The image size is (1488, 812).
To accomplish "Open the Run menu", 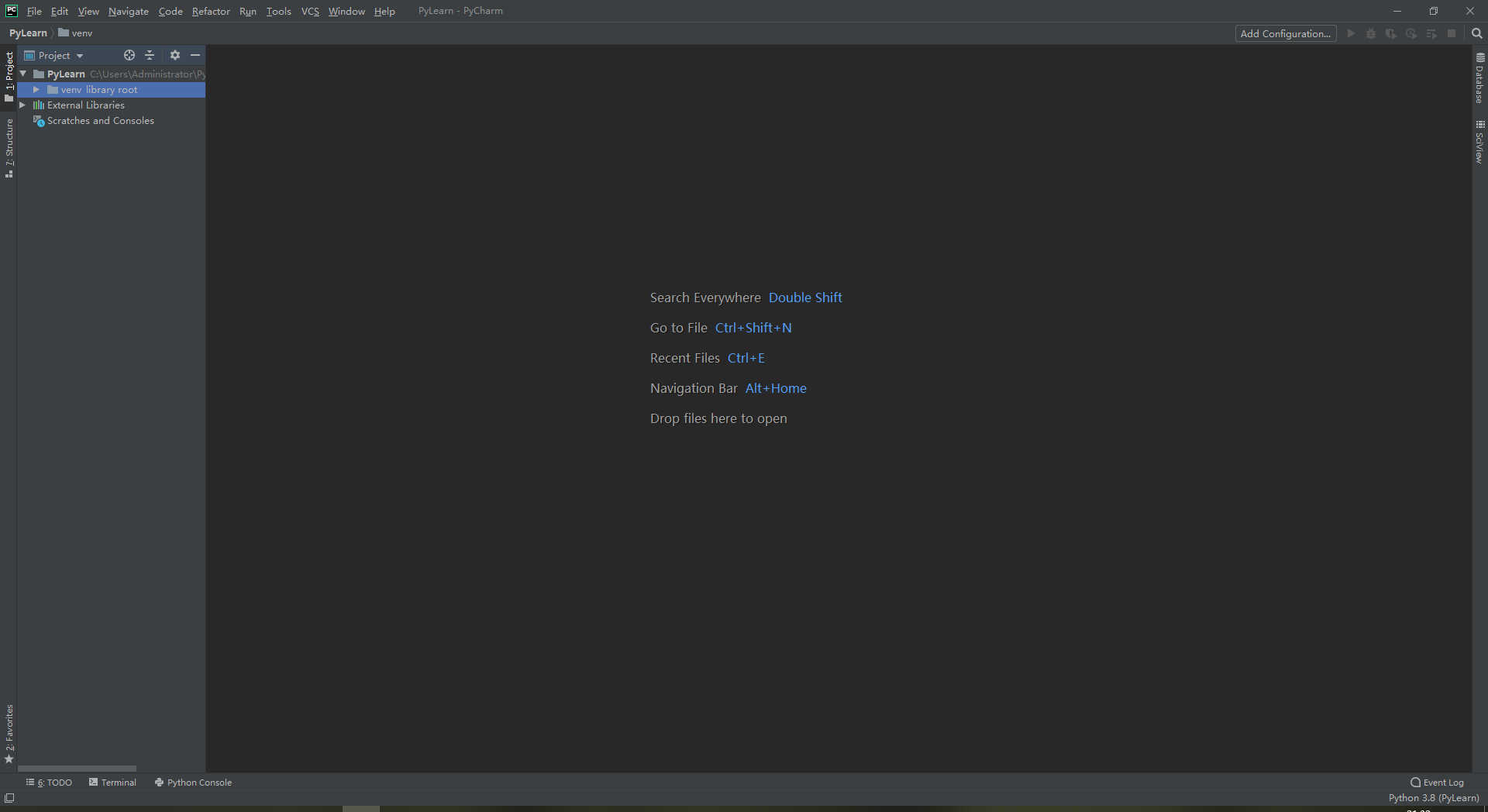I will [x=248, y=11].
